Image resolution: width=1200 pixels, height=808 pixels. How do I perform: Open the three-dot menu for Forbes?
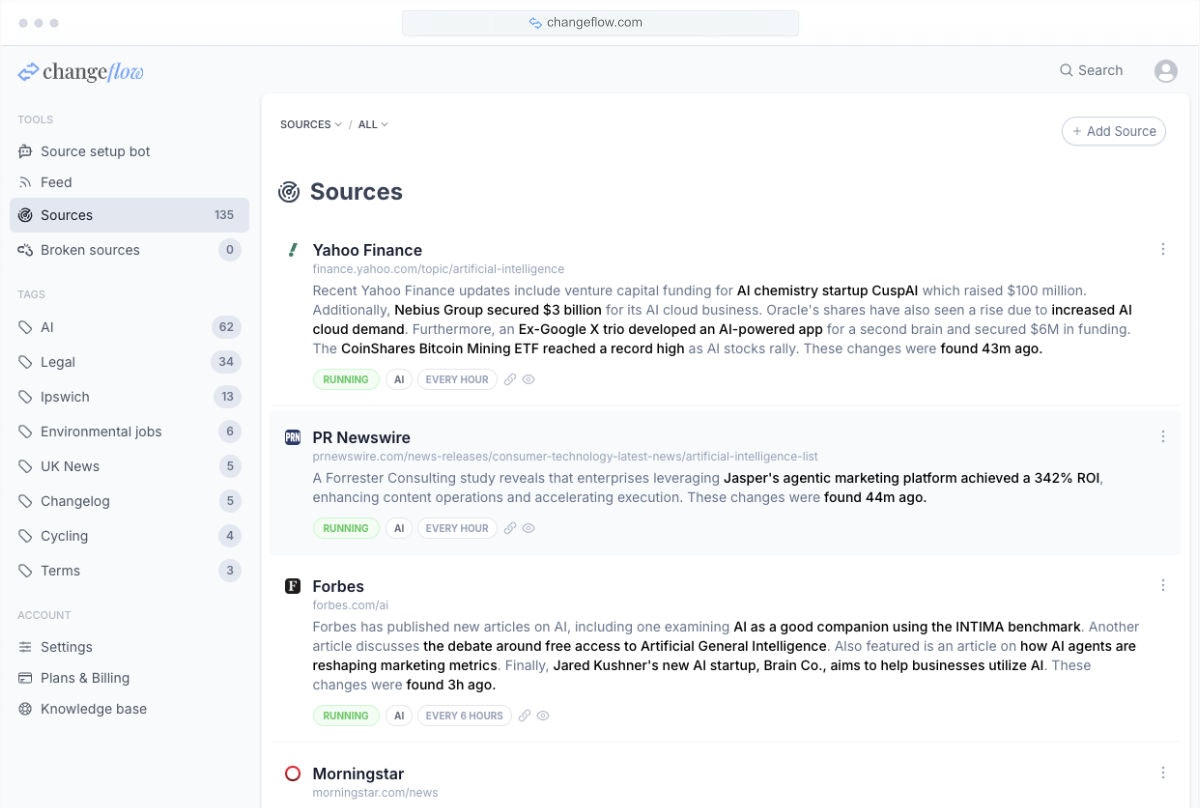point(1163,584)
